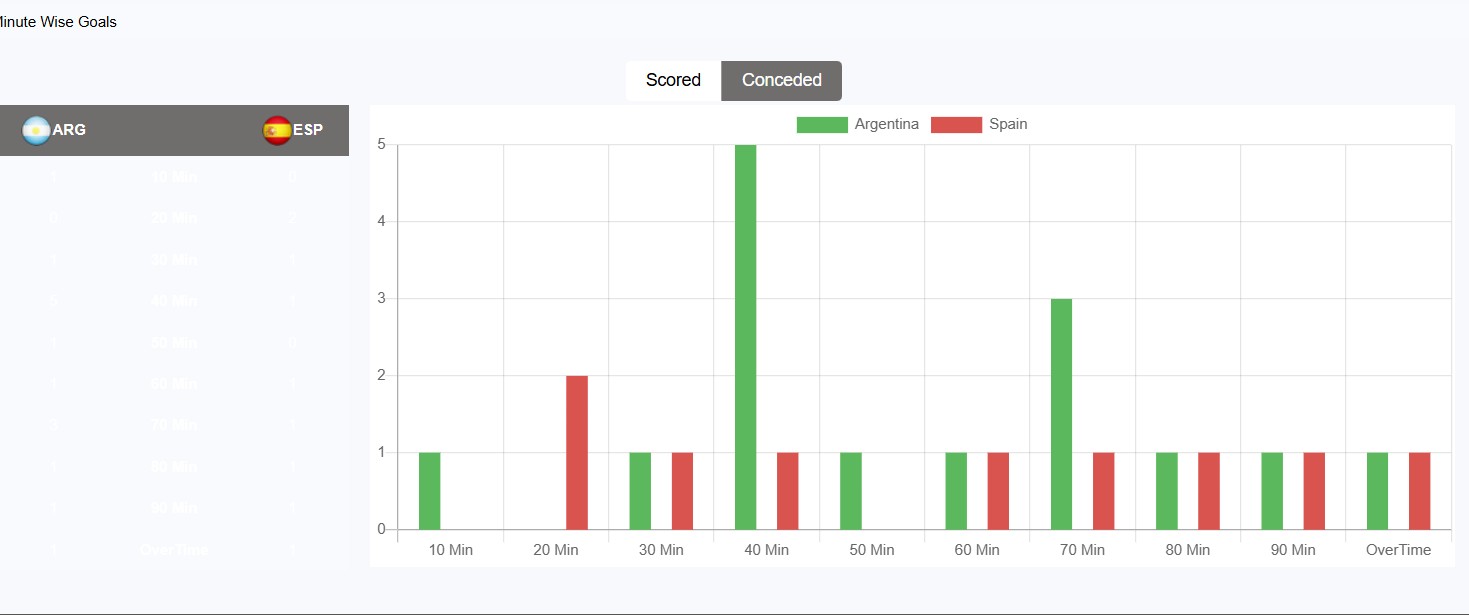Click Argentina's green bar at 50 Min
This screenshot has width=1469, height=615.
point(851,490)
